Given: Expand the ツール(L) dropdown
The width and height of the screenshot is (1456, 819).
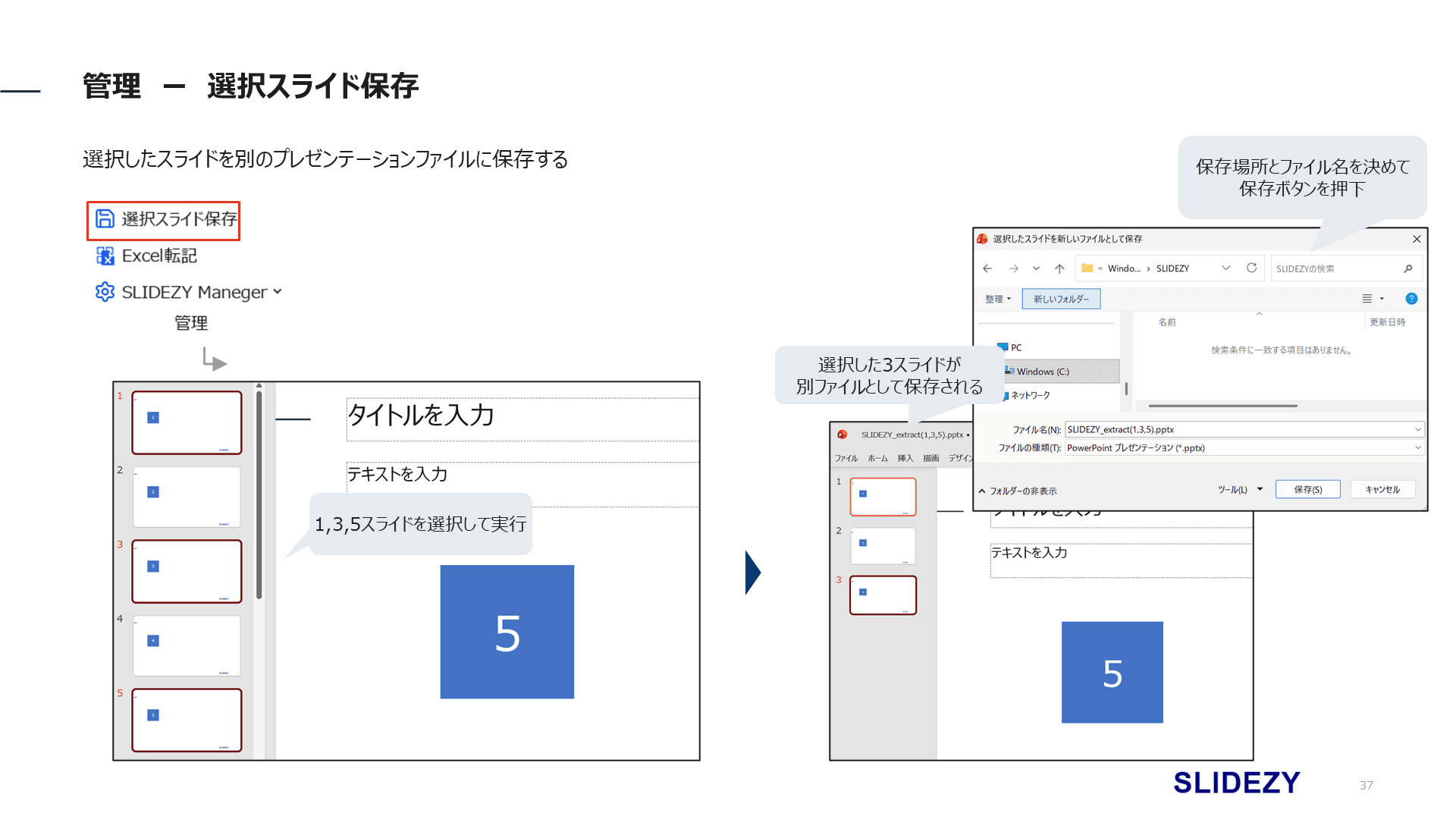Looking at the screenshot, I should pos(1259,489).
